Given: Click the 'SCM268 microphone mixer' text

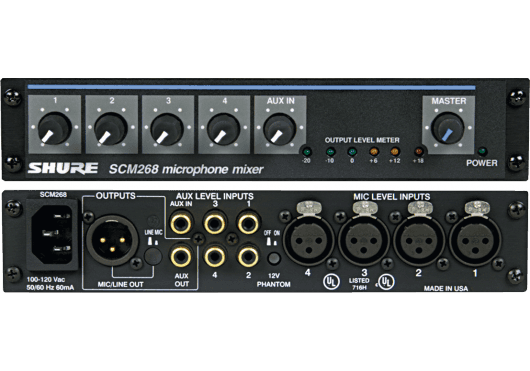Looking at the screenshot, I should pyautogui.click(x=186, y=169).
